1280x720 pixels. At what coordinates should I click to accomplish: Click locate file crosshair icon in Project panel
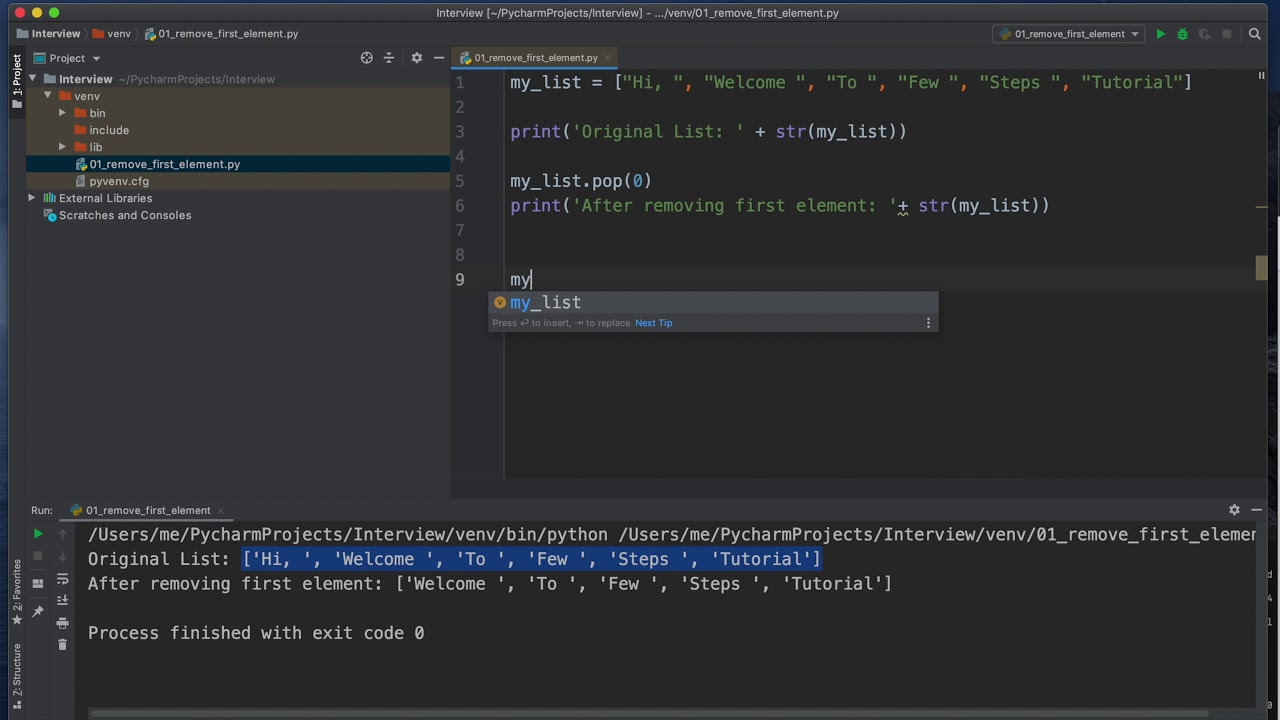coord(366,58)
